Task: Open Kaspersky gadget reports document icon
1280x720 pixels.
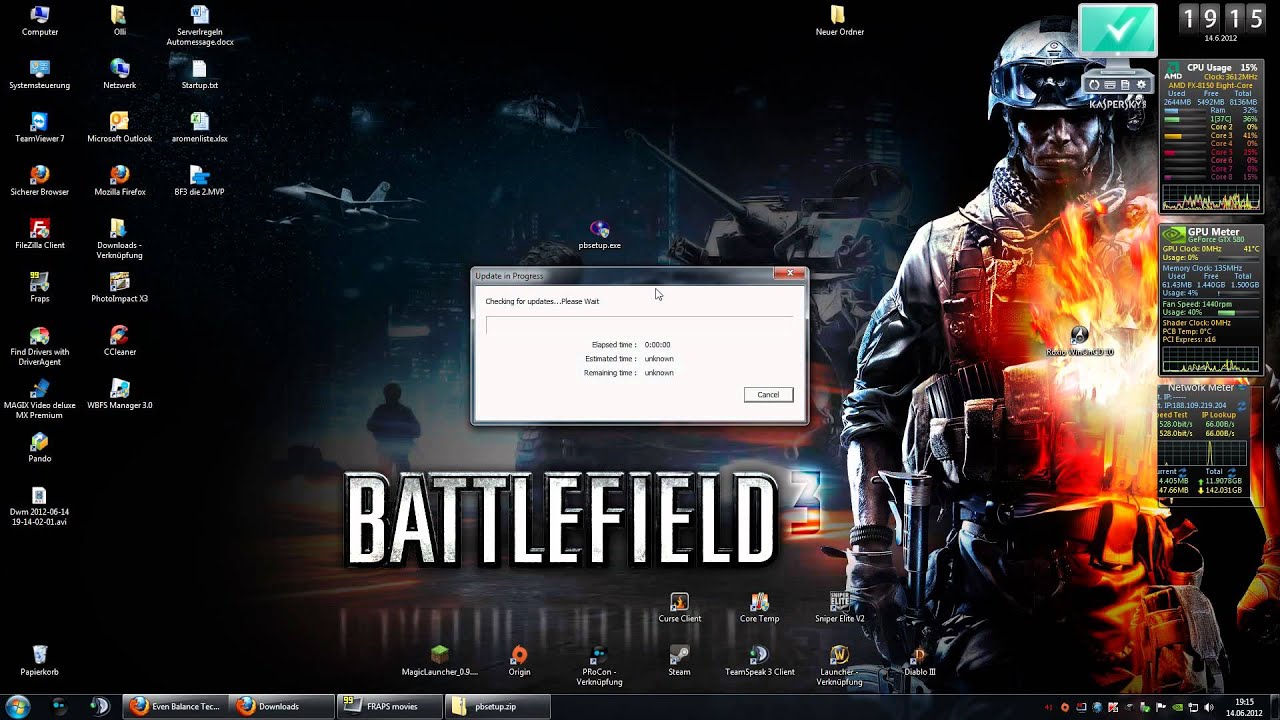Action: click(x=1125, y=85)
